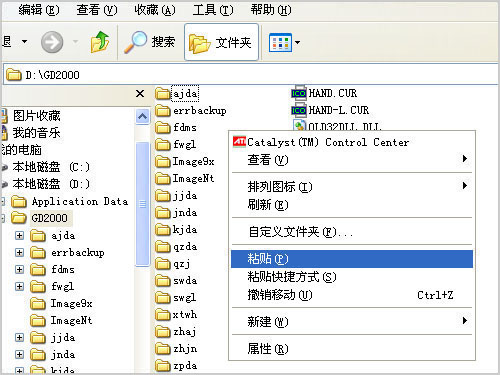Expand the ajda folder tree node
500x375 pixels.
pyautogui.click(x=19, y=236)
